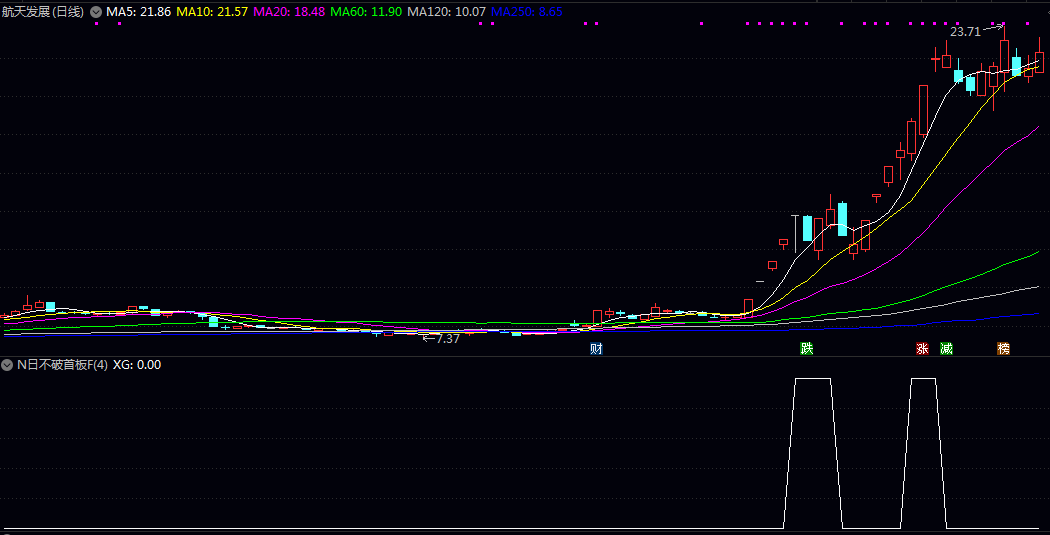Click the orange 榜 event marker icon
Viewport: 1050px width, 535px height.
click(1003, 348)
